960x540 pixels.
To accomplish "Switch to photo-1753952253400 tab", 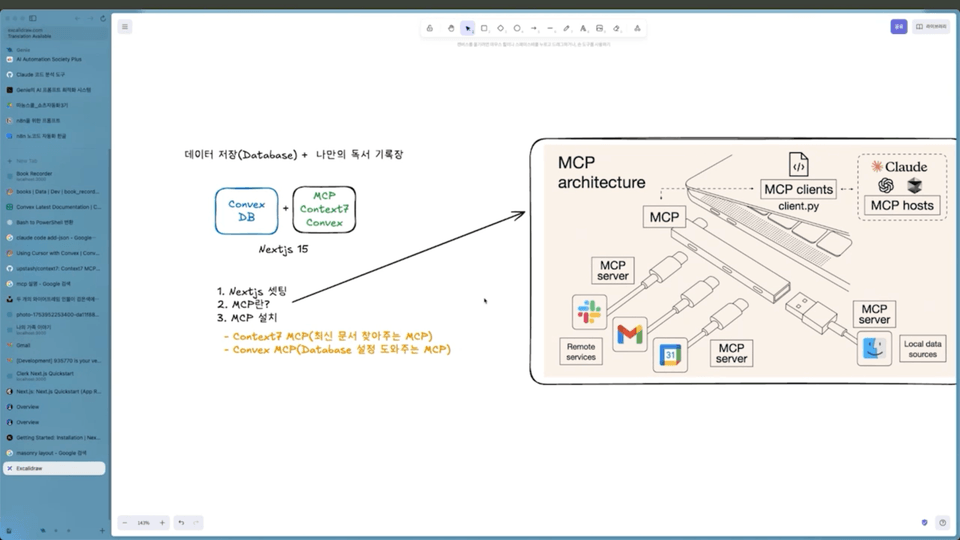I will tap(54, 315).
